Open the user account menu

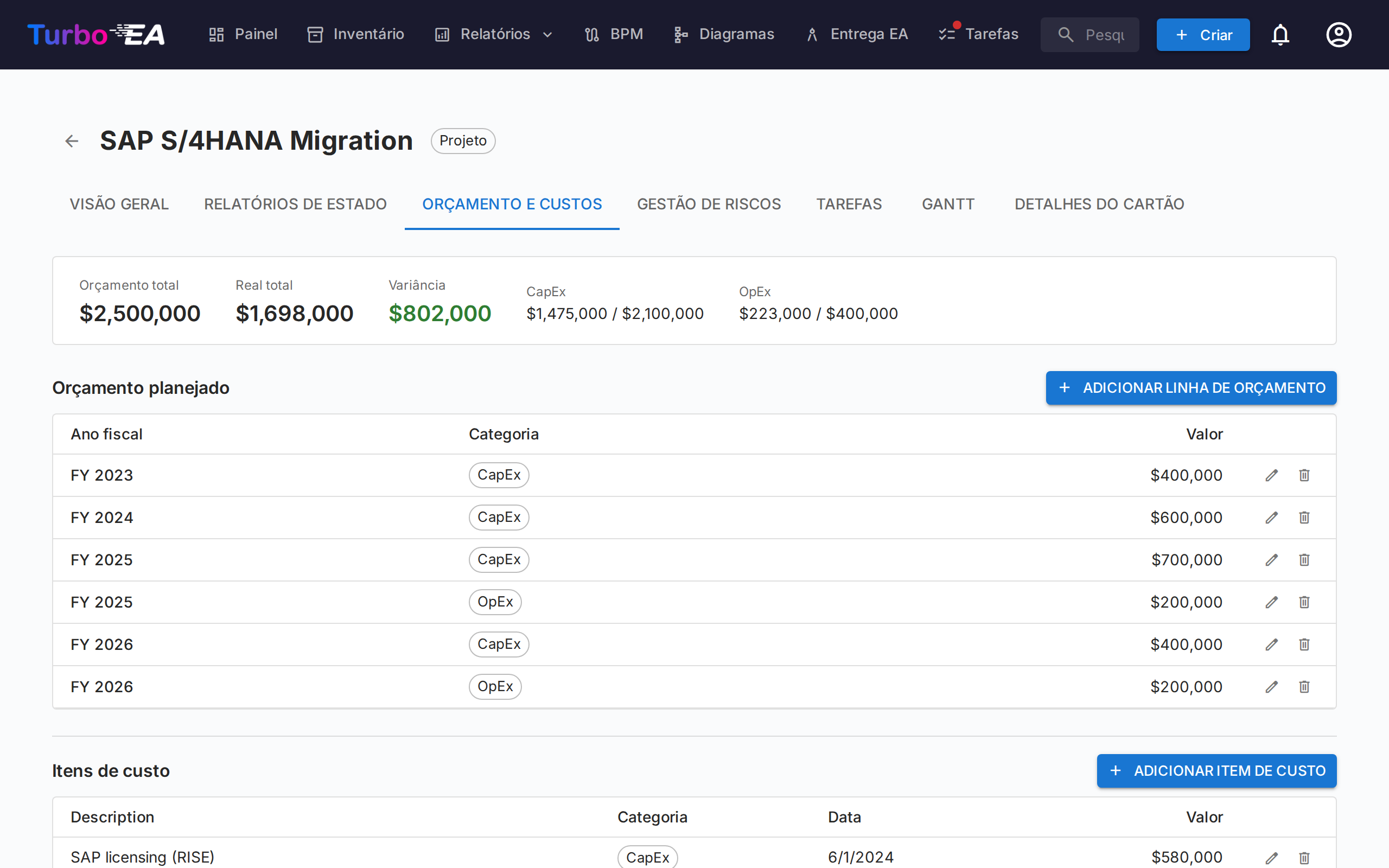click(x=1339, y=35)
